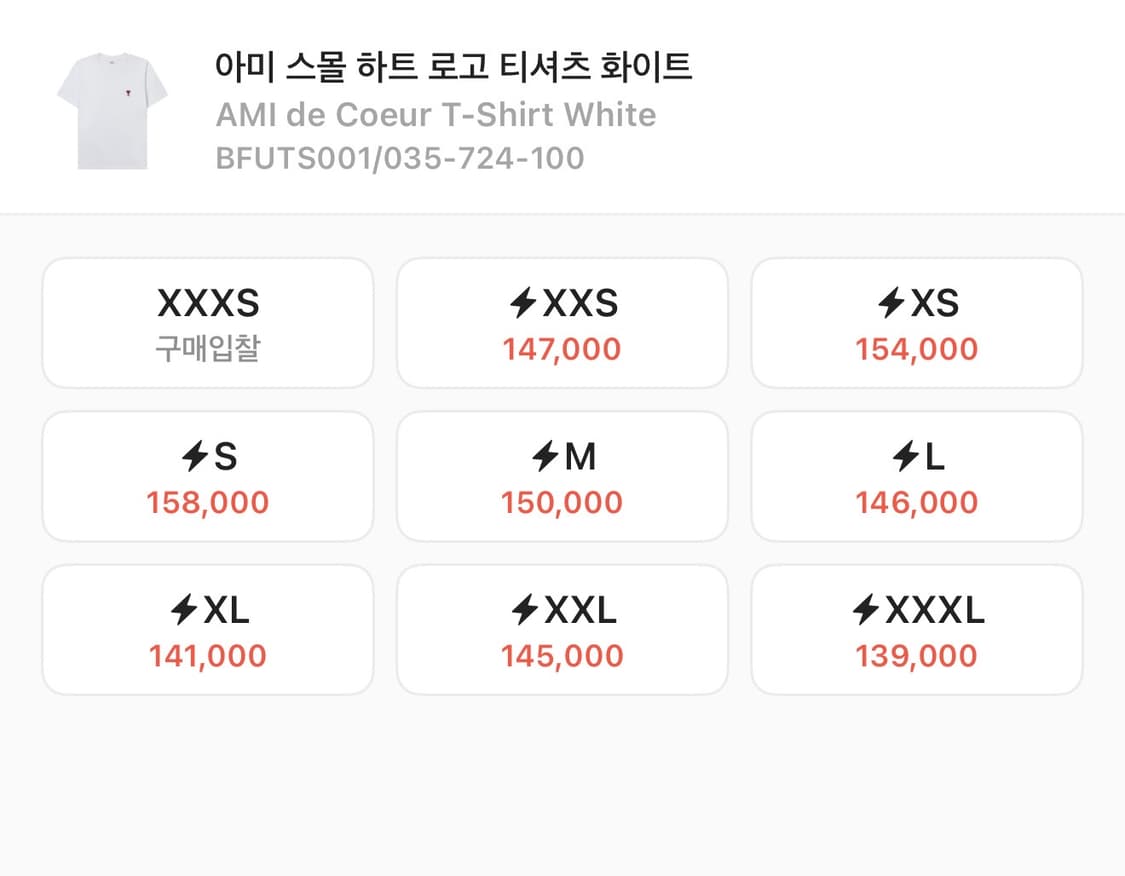Pick size S priced 158,000

tap(207, 476)
